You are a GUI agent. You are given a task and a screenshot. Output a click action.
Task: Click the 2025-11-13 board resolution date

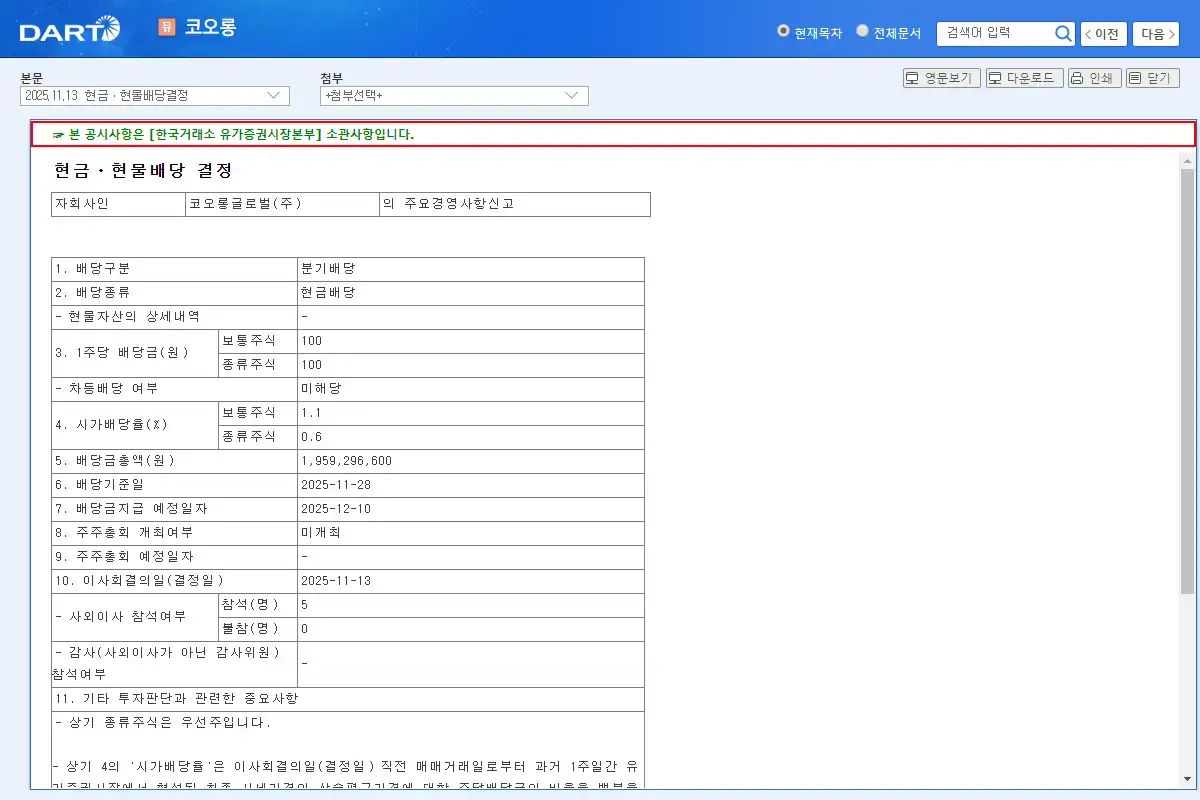click(x=335, y=581)
